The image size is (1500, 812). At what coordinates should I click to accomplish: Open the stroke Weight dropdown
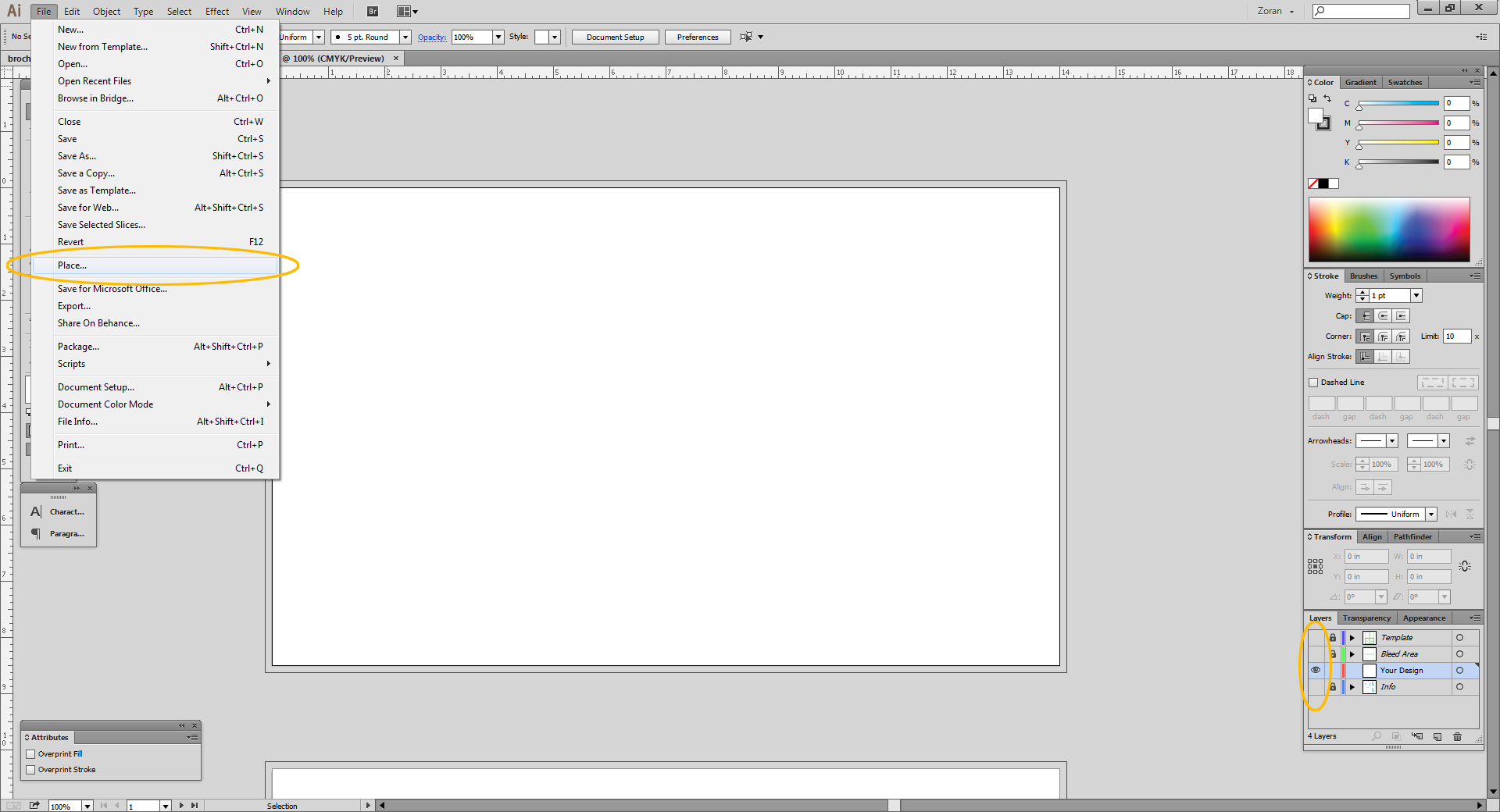[1416, 295]
